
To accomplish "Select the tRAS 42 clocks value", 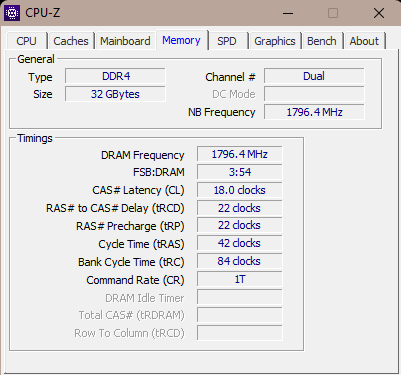I will tap(239, 243).
